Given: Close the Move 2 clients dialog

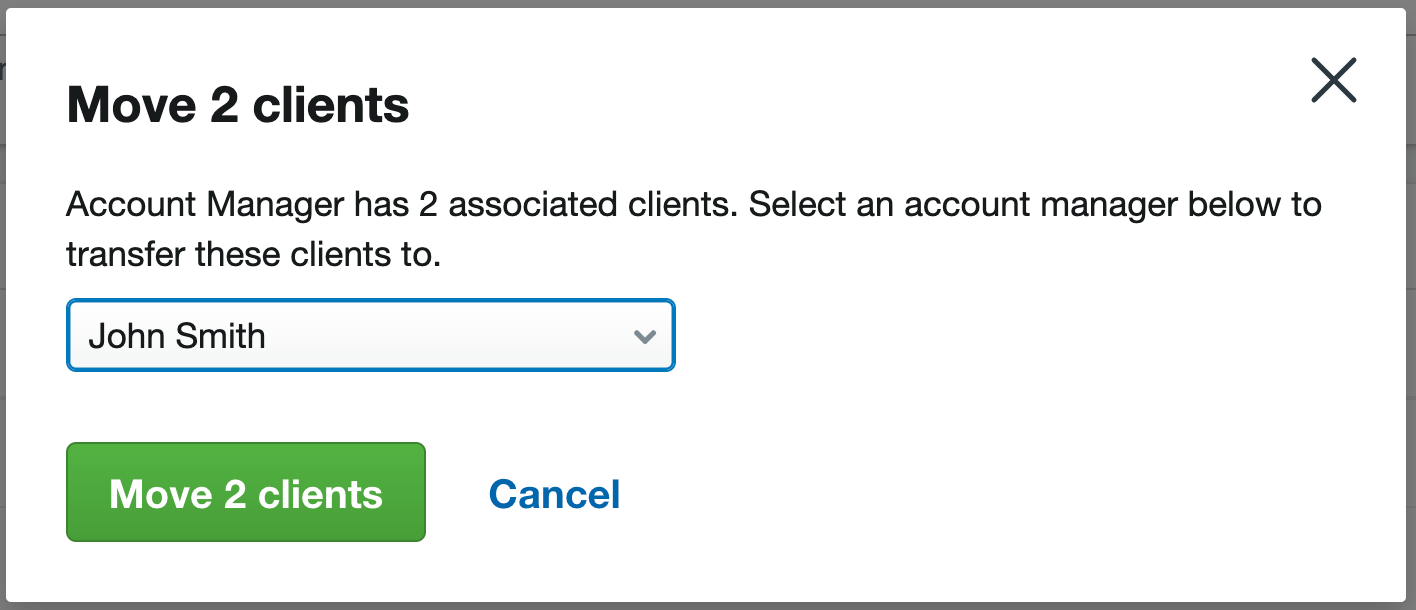Looking at the screenshot, I should (x=1334, y=80).
